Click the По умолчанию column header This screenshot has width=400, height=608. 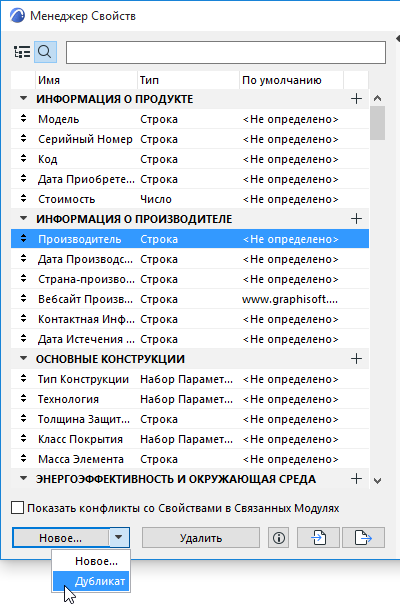click(x=291, y=80)
